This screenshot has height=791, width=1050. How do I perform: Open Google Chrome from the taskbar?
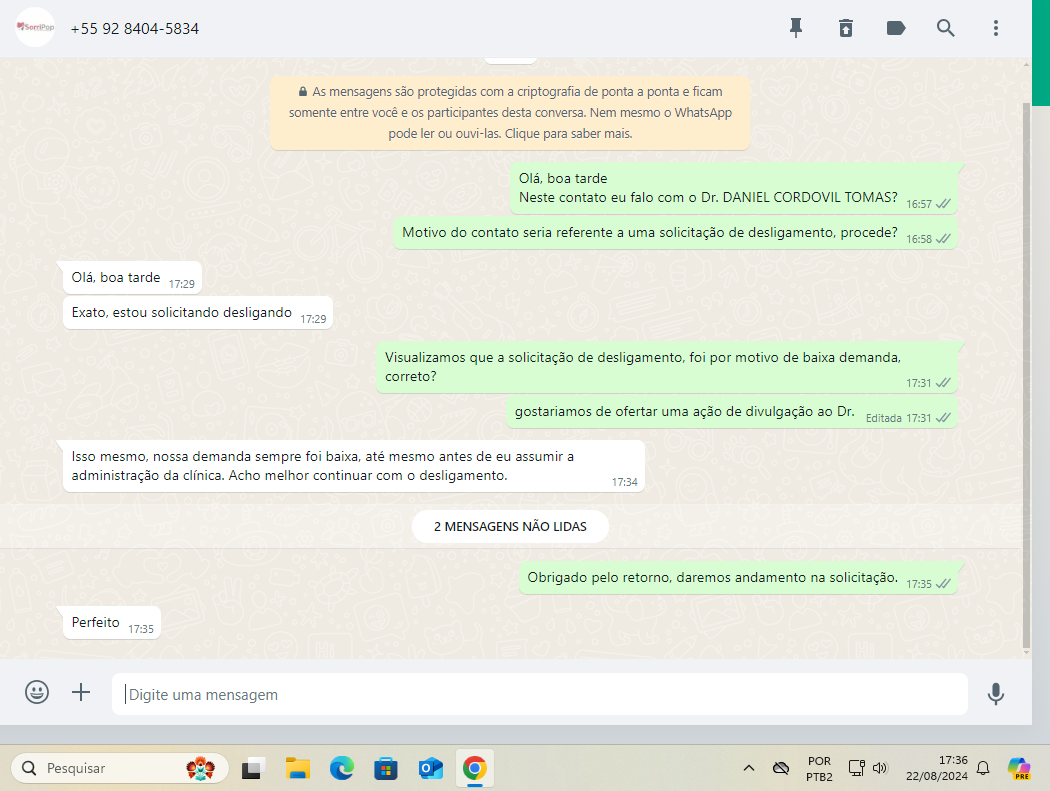click(474, 768)
